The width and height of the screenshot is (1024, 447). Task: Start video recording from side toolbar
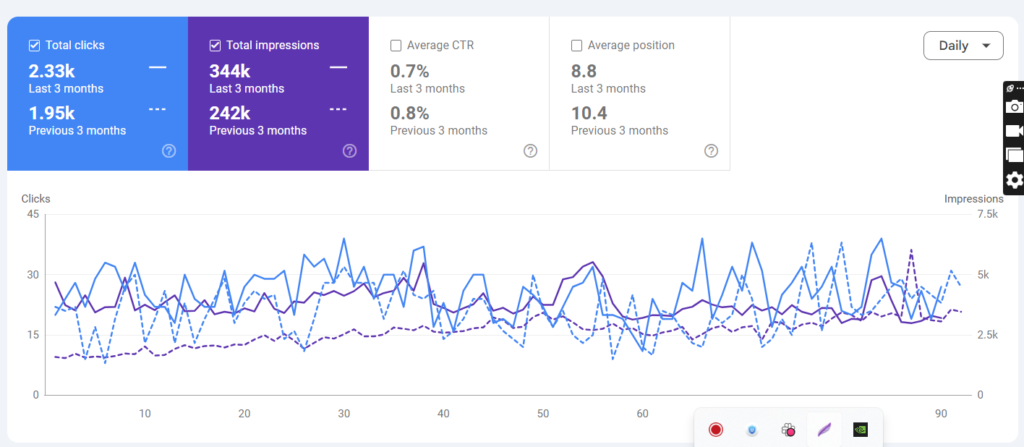1013,131
